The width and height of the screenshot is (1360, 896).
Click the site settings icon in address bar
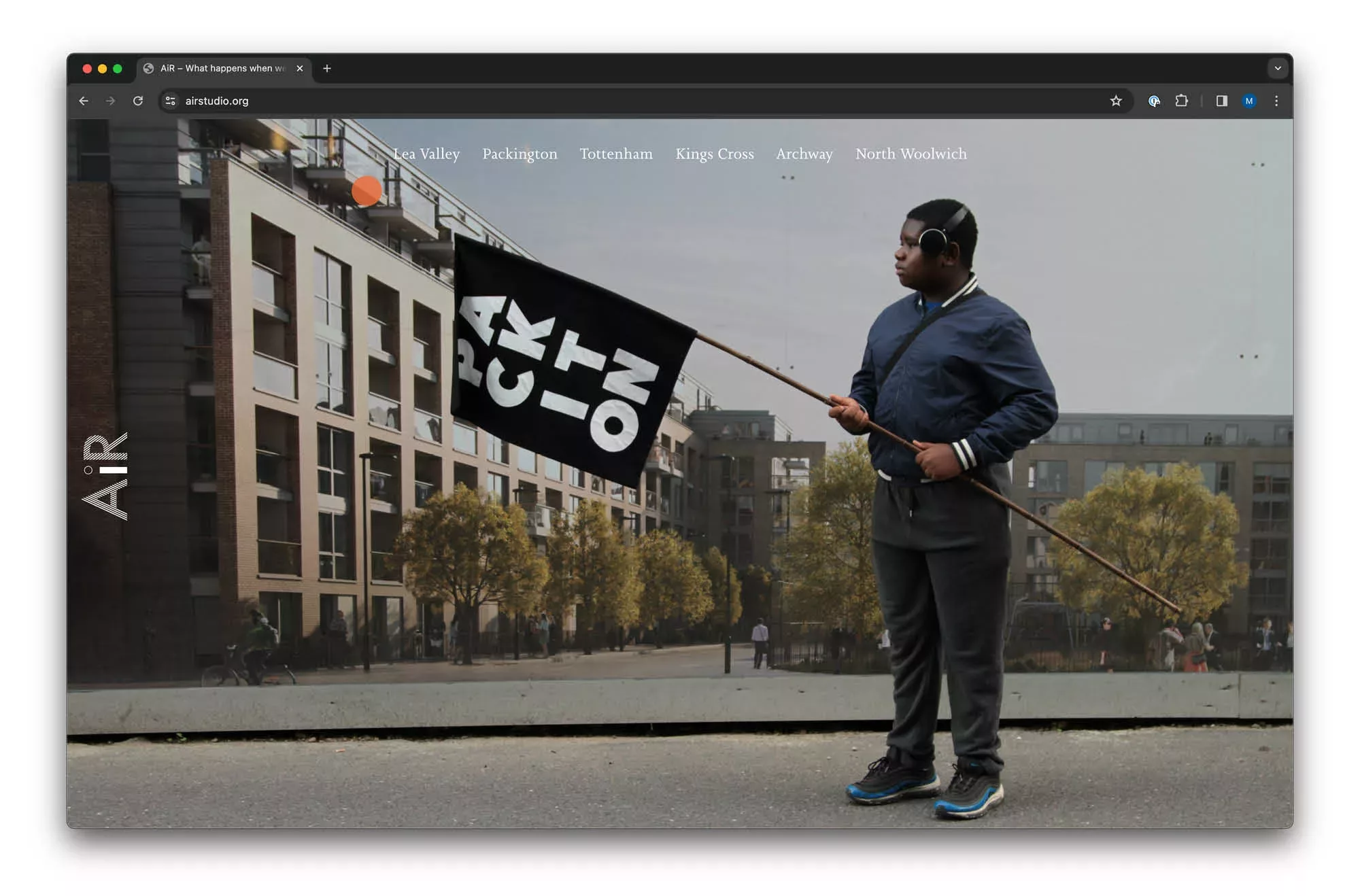point(170,101)
